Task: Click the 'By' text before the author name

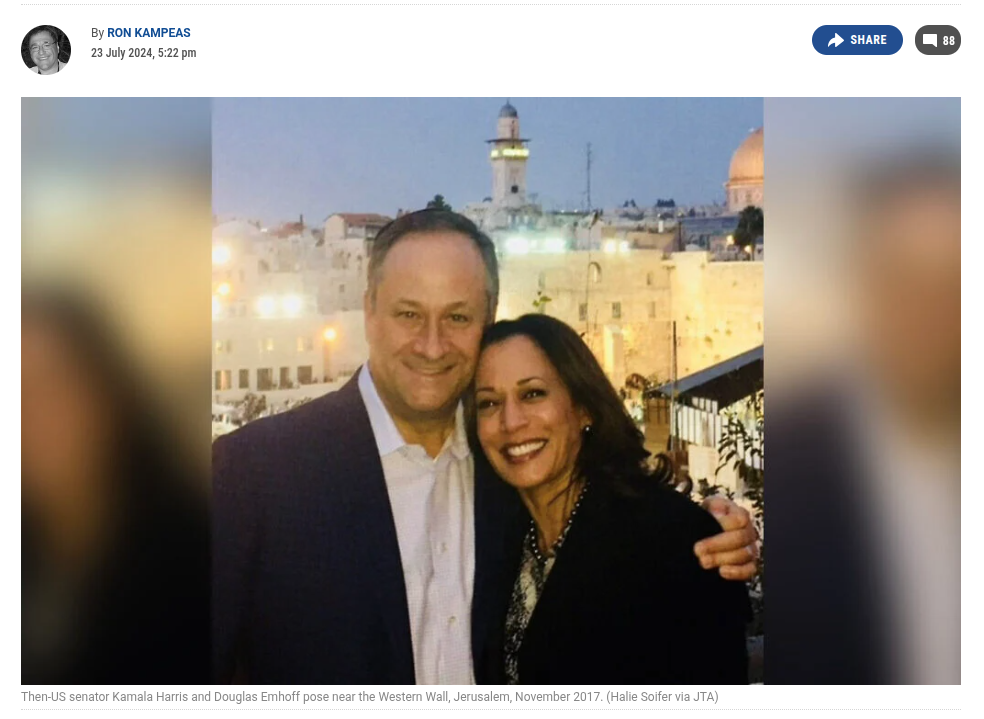Action: (x=97, y=33)
